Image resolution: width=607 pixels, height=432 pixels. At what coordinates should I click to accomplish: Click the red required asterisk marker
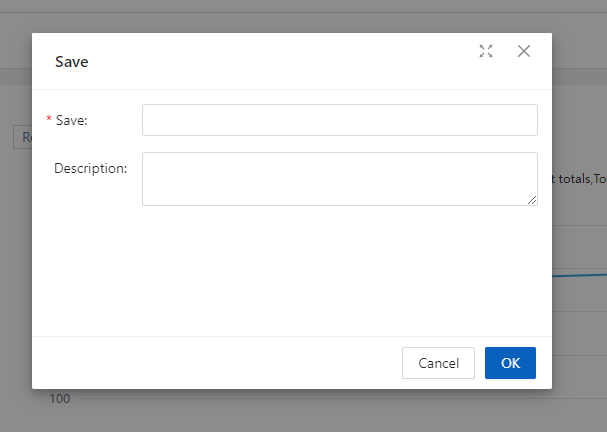pos(49,120)
